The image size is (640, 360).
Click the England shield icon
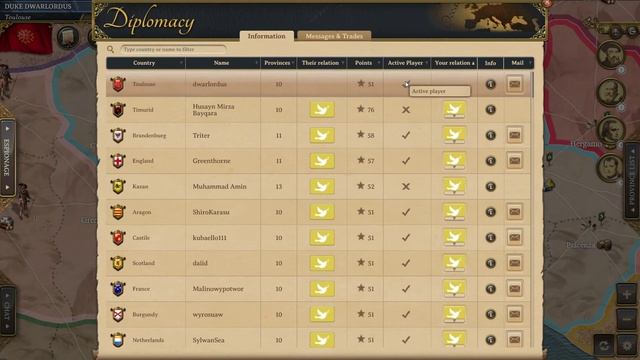click(118, 161)
